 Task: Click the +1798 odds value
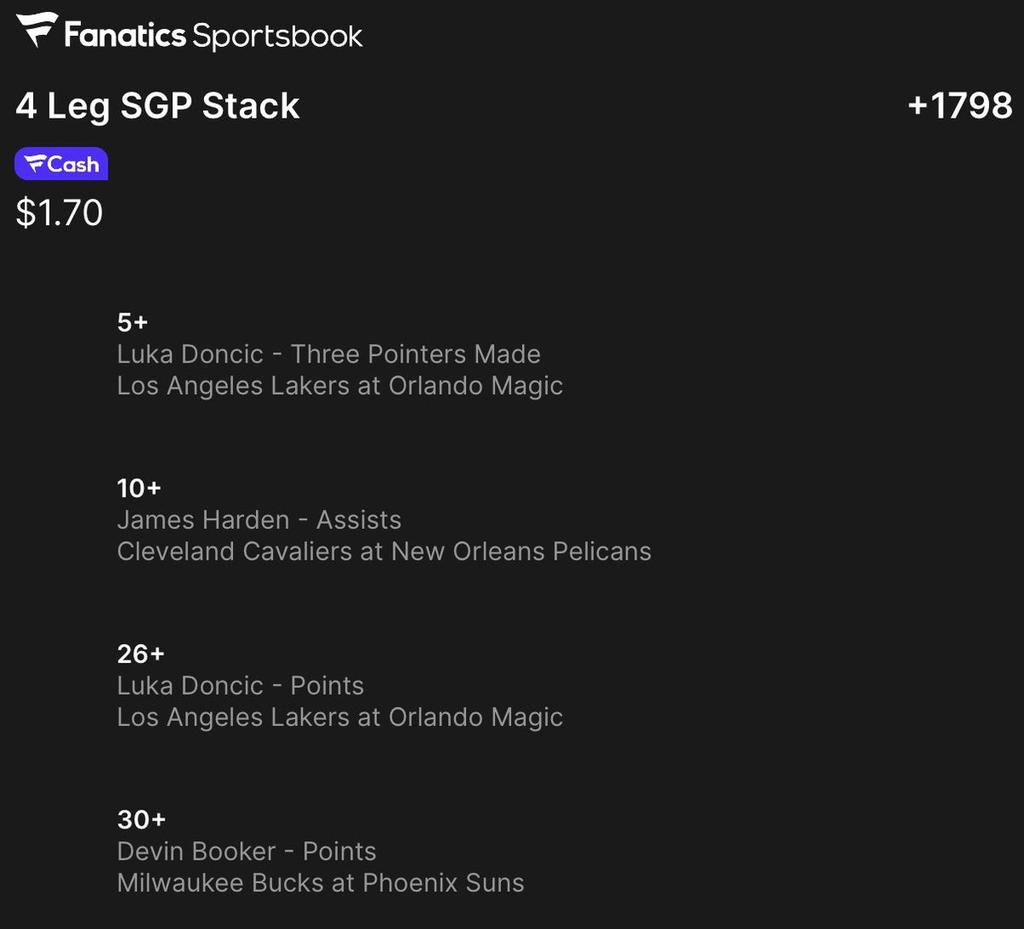(959, 105)
